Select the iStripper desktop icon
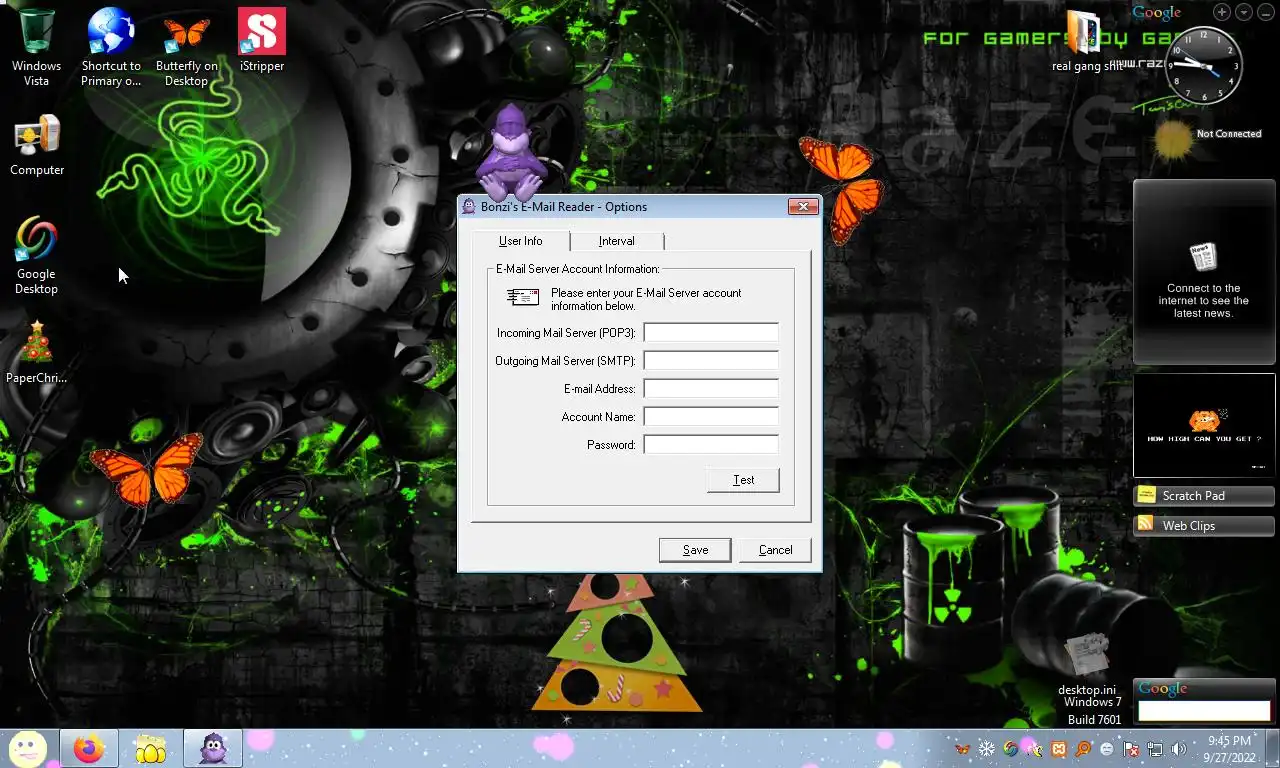Viewport: 1280px width, 768px height. pyautogui.click(x=262, y=32)
